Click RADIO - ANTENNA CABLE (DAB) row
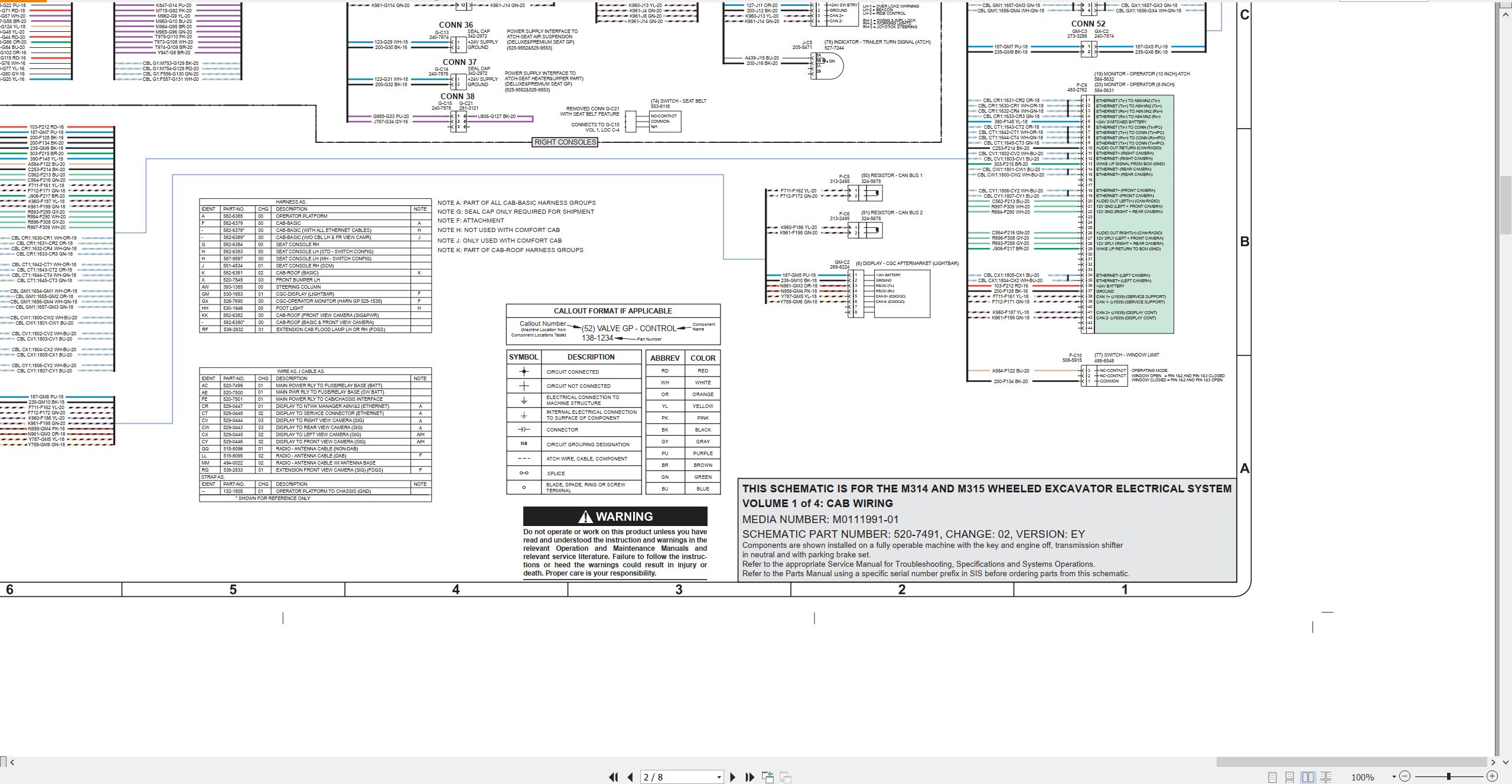 click(315, 456)
